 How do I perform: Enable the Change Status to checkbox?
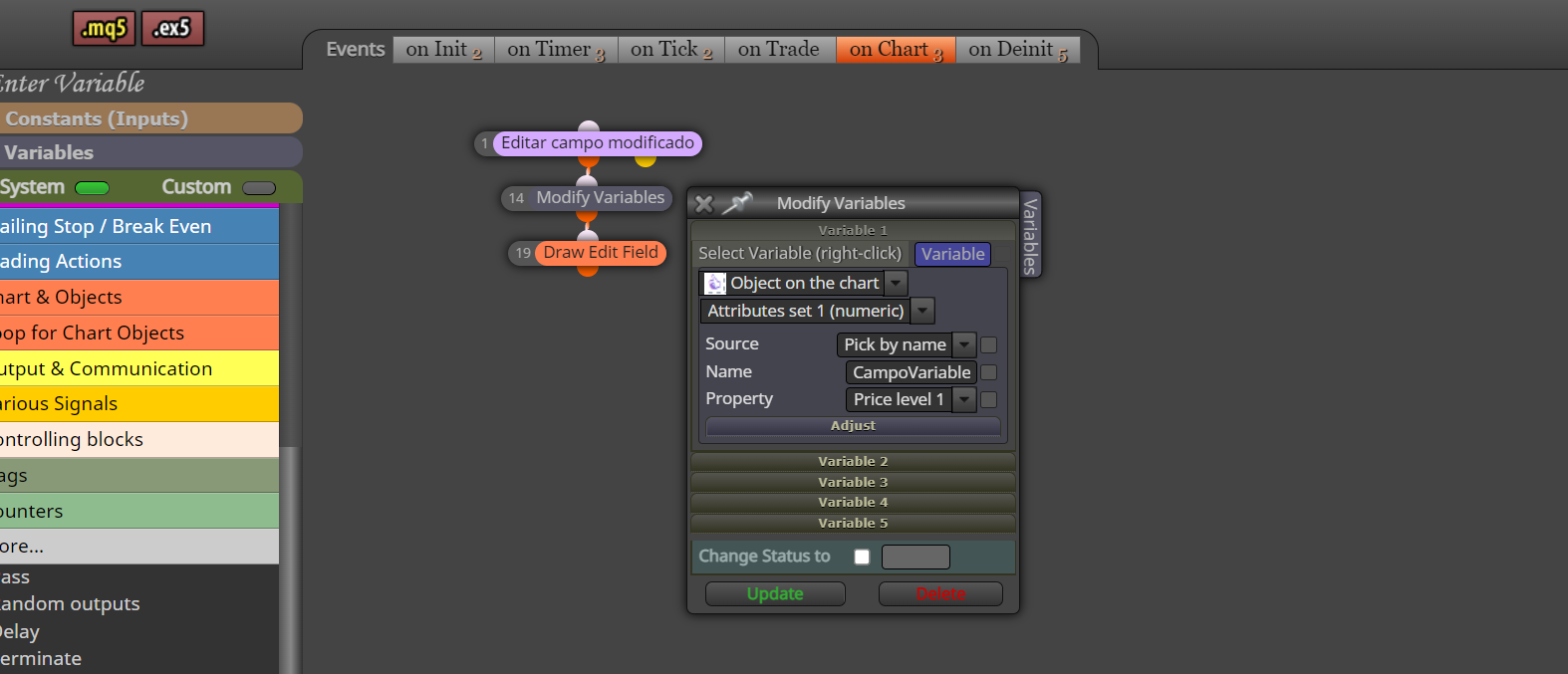coord(862,557)
